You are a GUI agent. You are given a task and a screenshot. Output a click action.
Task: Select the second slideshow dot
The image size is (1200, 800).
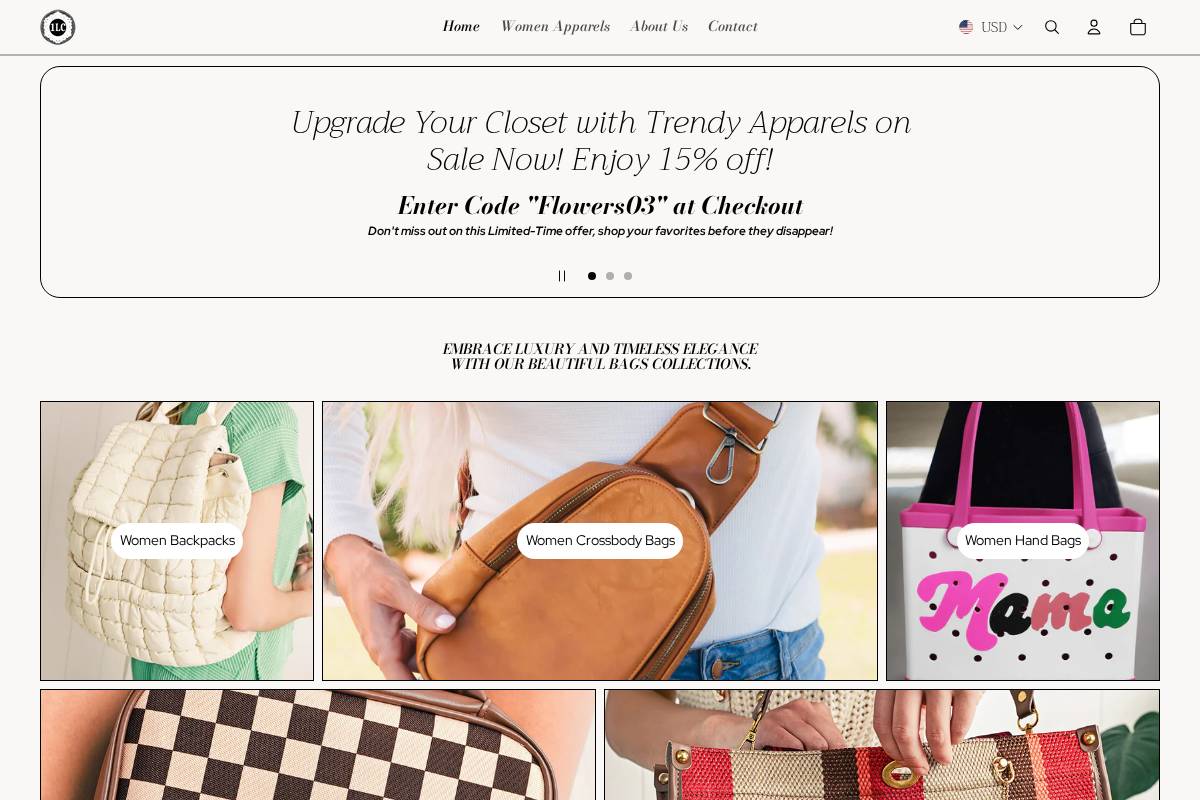pos(610,276)
